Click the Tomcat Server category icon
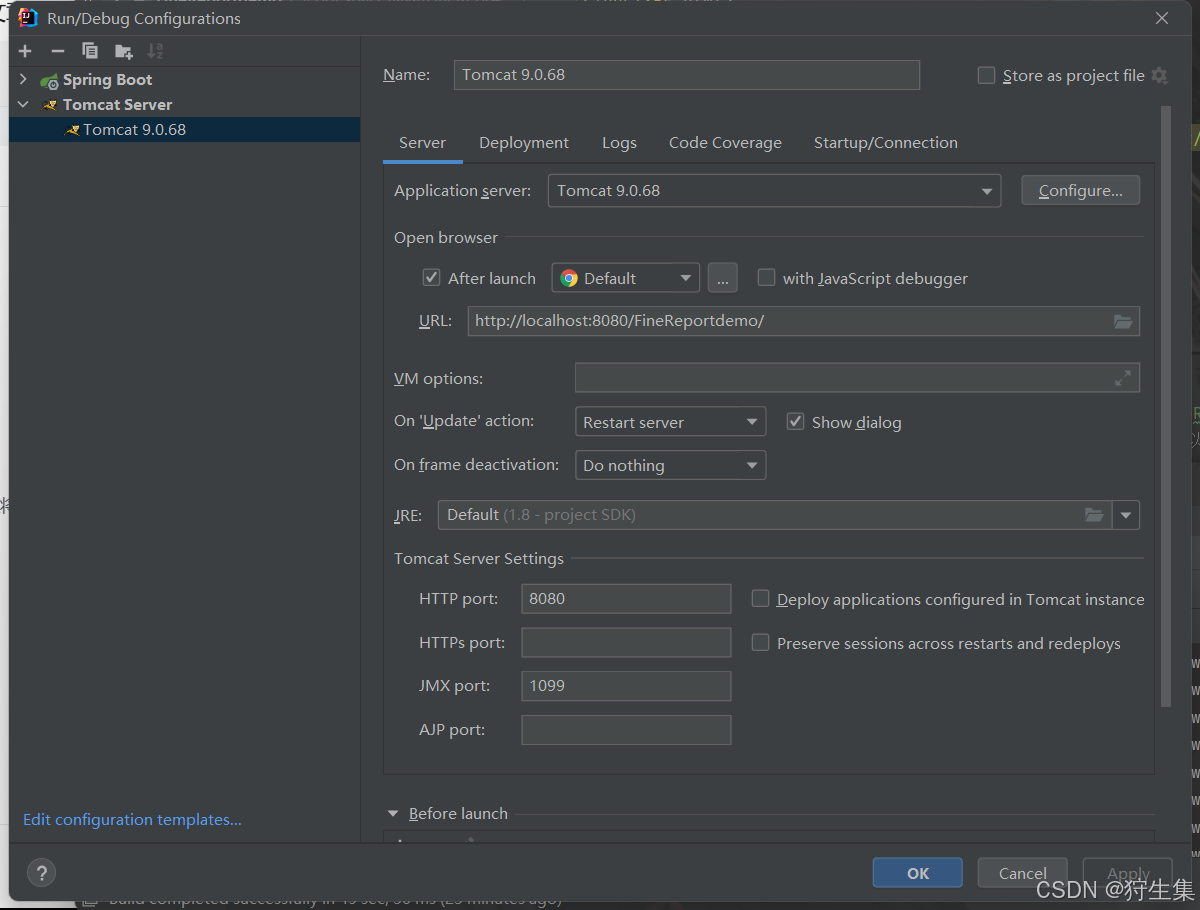The height and width of the screenshot is (910, 1200). [49, 105]
